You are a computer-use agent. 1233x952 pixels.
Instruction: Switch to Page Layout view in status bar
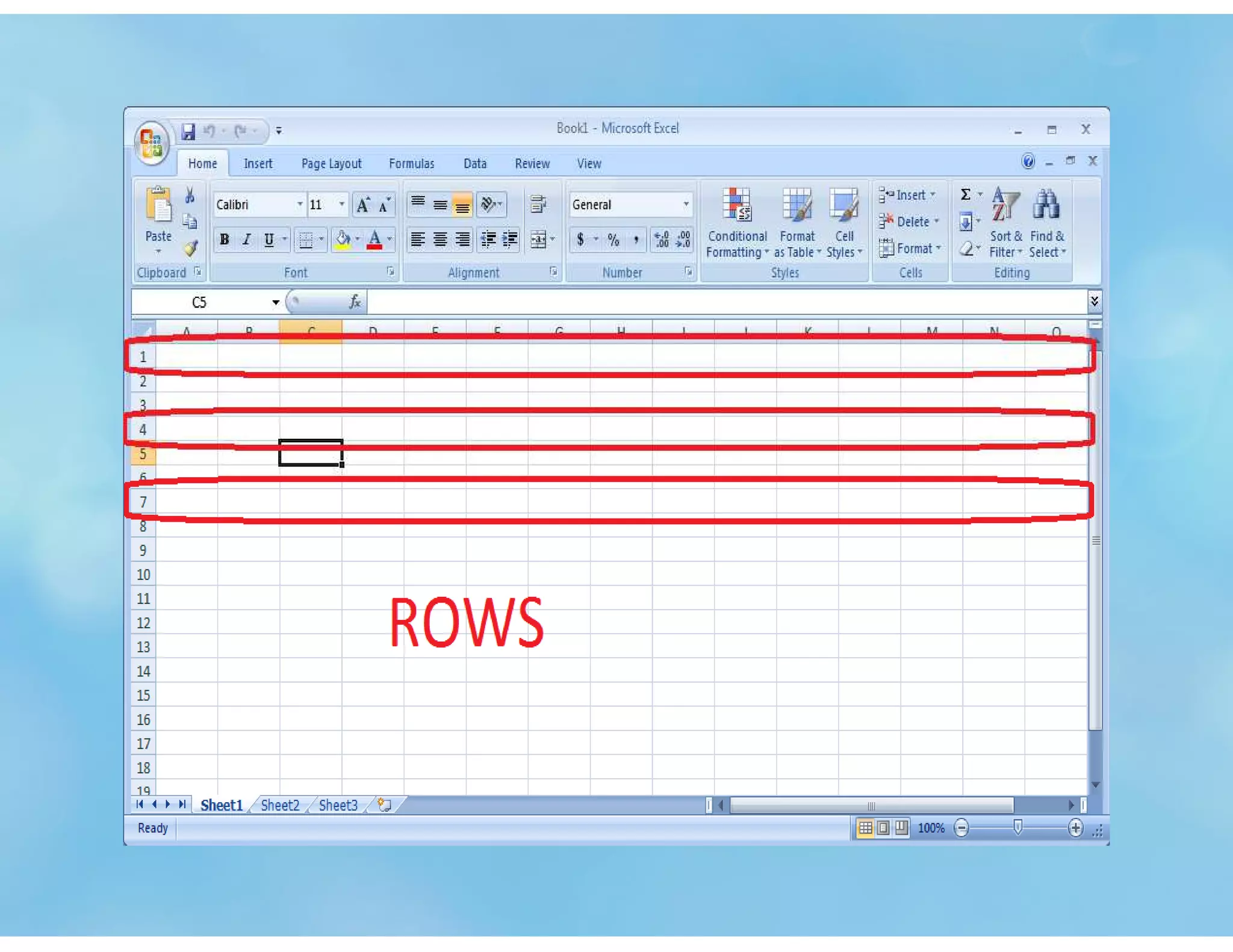[x=883, y=828]
